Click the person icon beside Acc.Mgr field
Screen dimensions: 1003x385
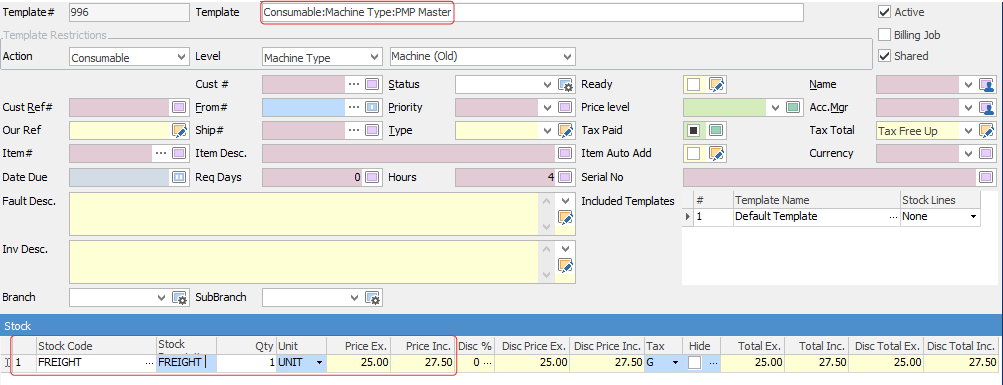(986, 107)
